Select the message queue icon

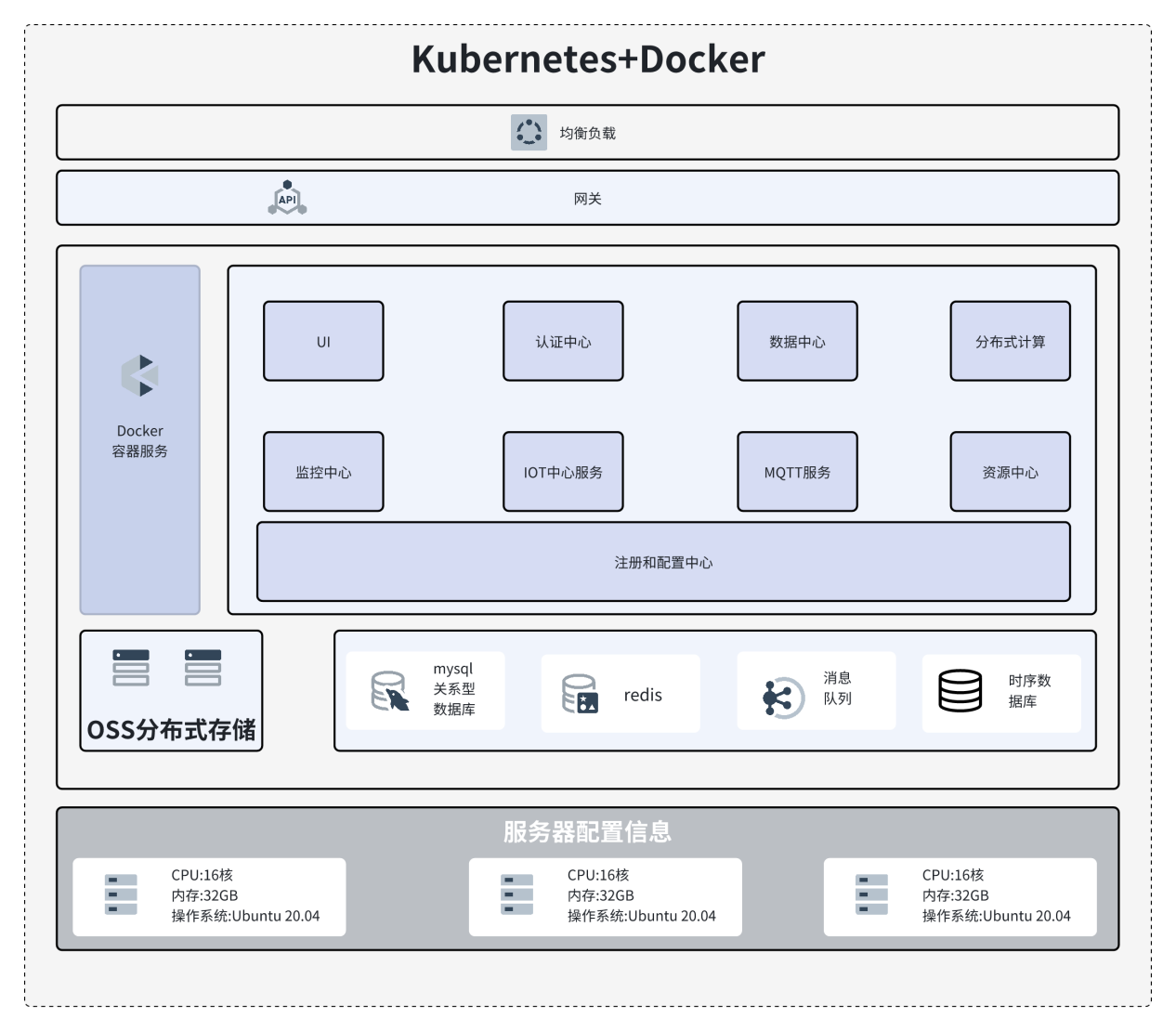(784, 697)
